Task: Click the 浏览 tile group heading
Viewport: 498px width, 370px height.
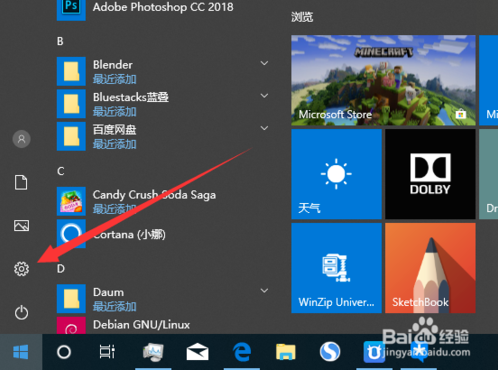Action: pos(302,17)
